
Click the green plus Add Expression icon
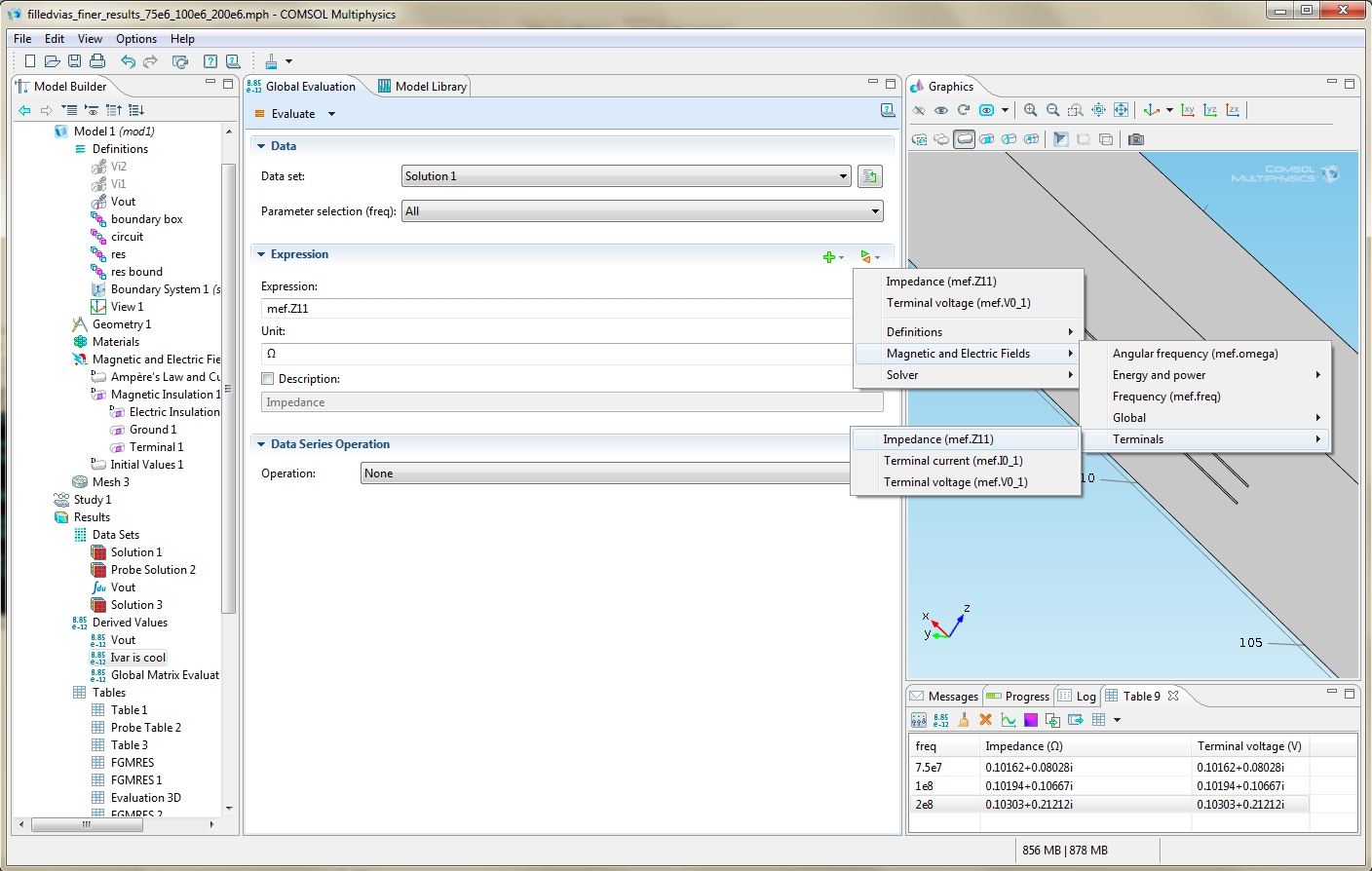coord(828,257)
